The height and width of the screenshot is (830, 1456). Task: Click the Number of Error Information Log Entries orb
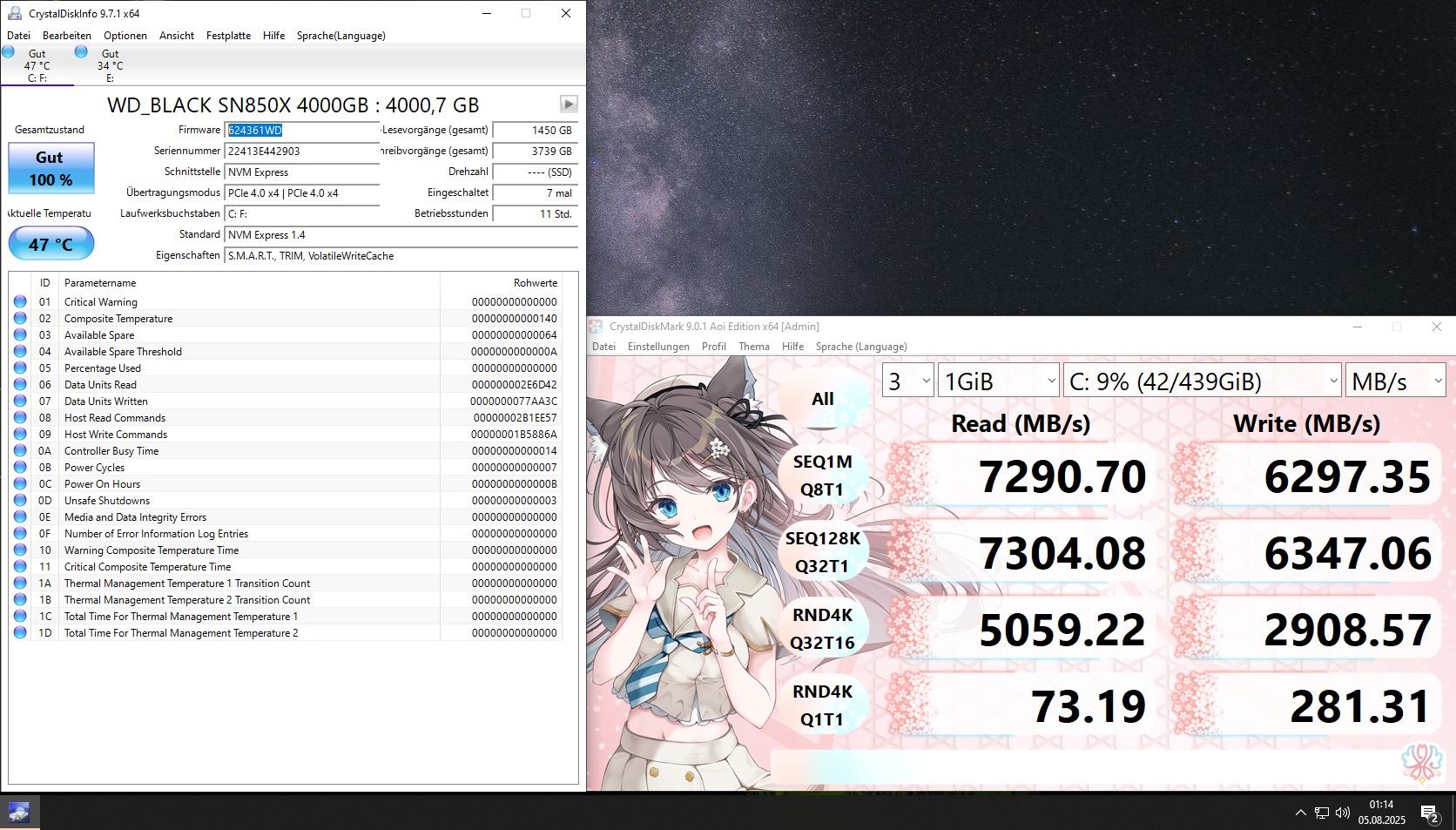coord(20,533)
